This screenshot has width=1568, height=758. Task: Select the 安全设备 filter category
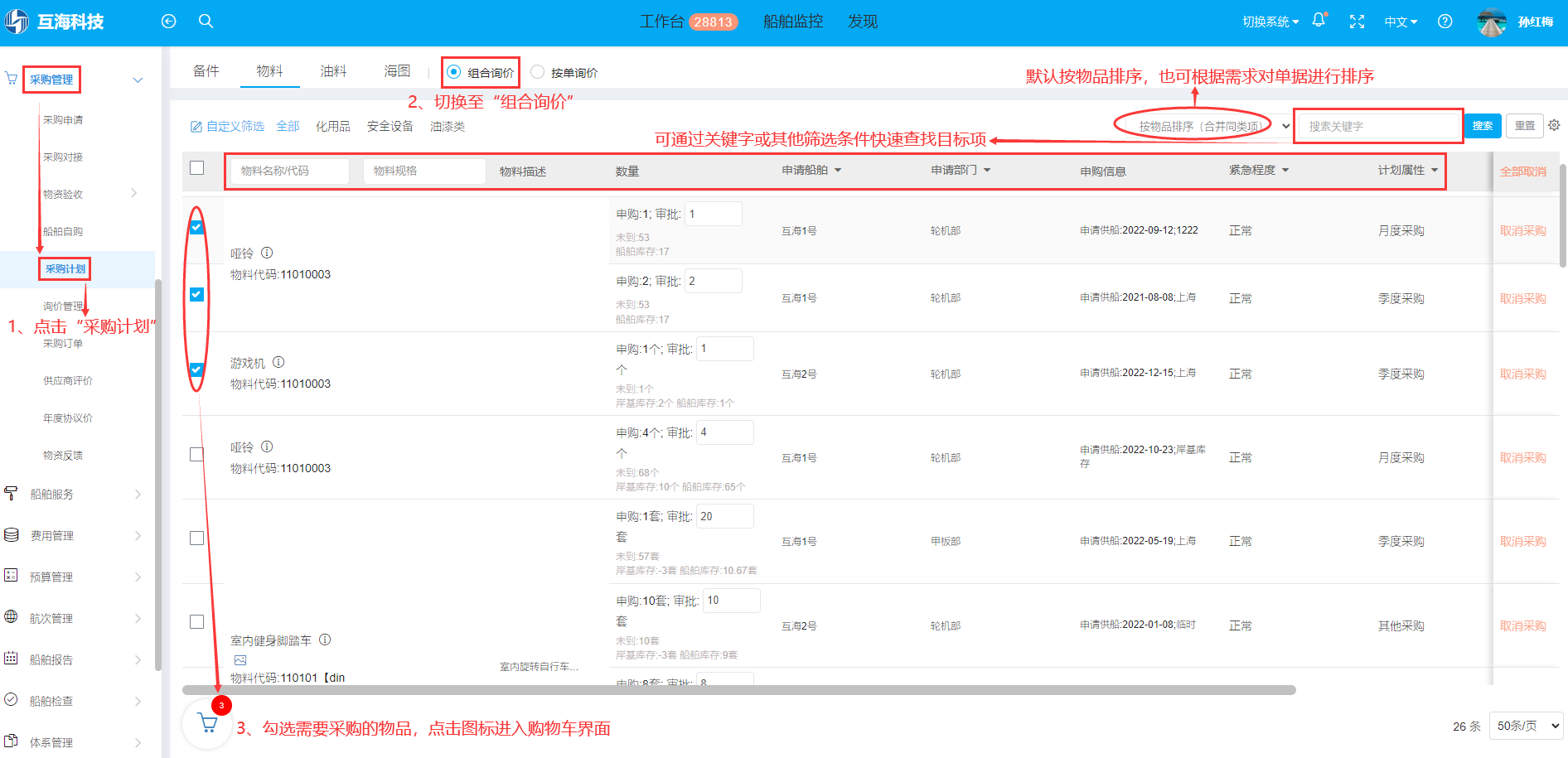(x=390, y=126)
